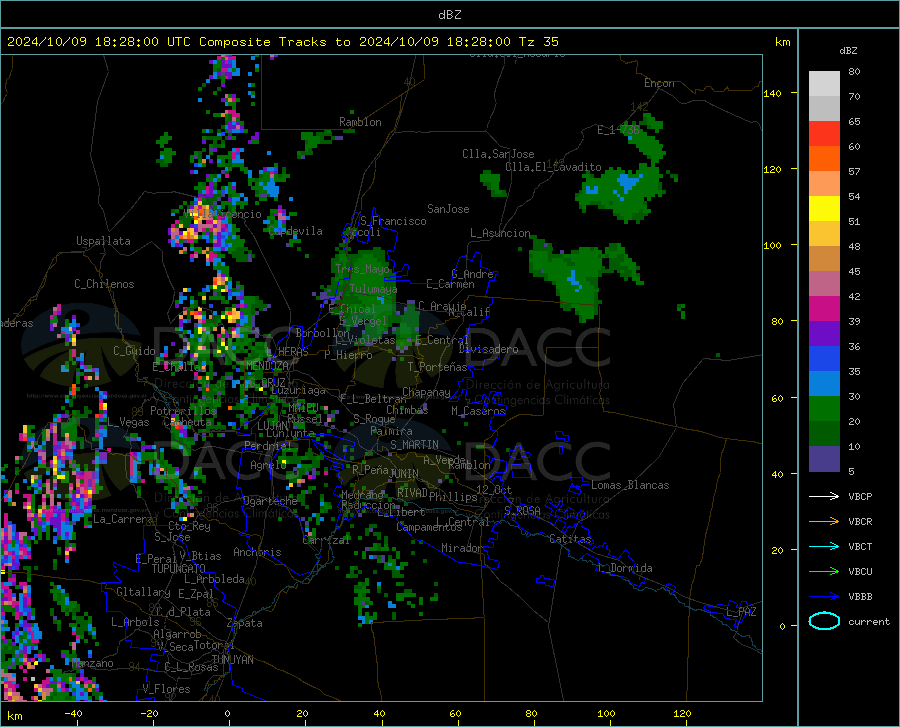Click the 120 tick on horizontal axis

pyautogui.click(x=682, y=713)
